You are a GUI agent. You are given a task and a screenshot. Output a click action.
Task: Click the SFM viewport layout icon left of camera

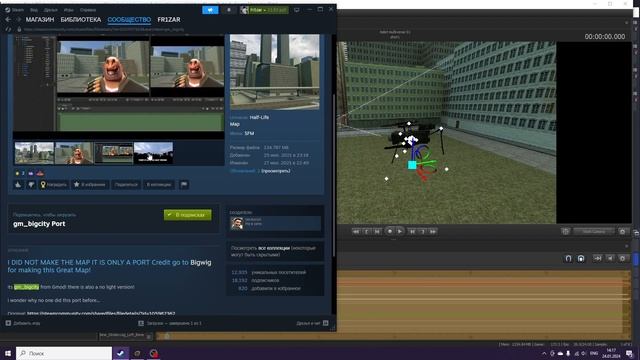tap(565, 231)
